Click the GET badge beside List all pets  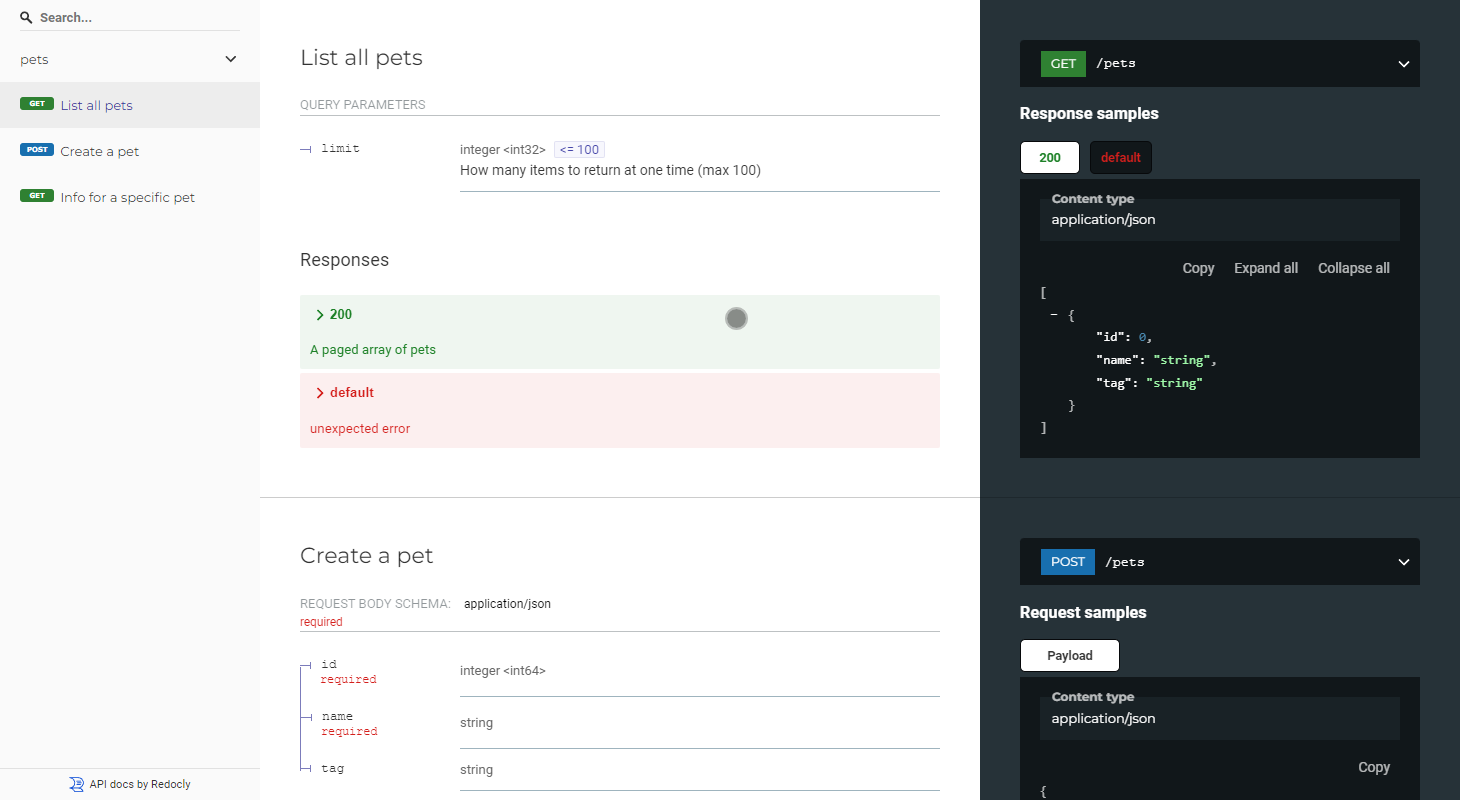[37, 103]
